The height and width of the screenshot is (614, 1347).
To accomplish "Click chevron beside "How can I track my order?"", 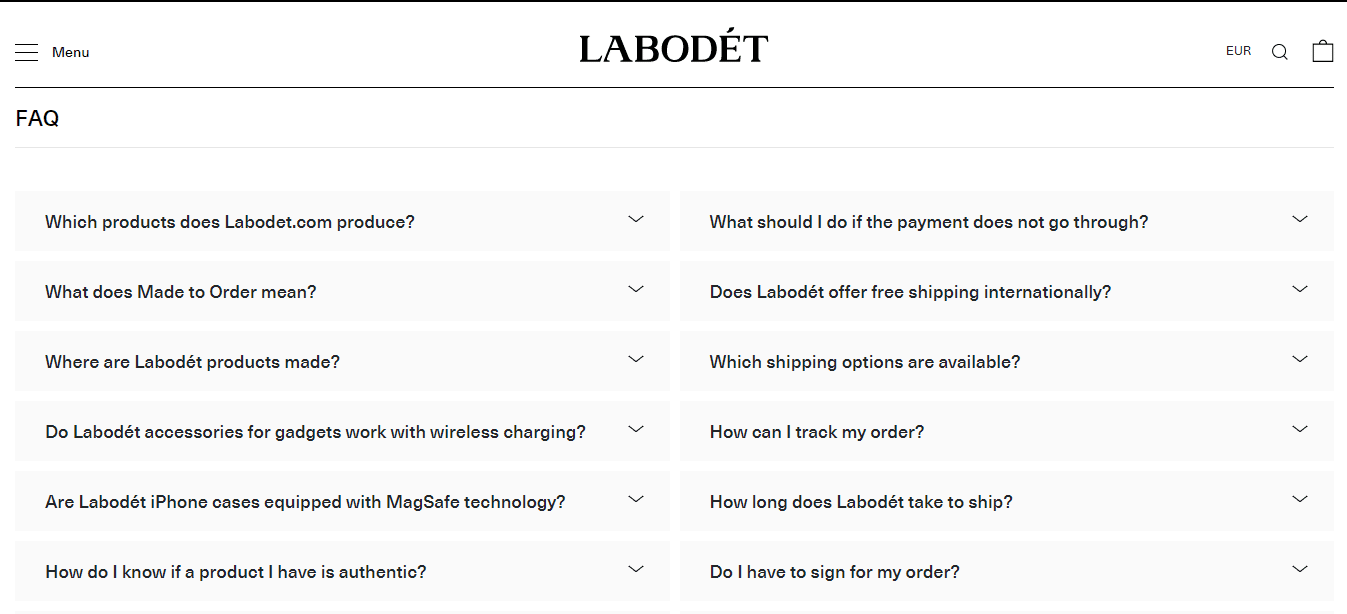I will pos(1299,429).
